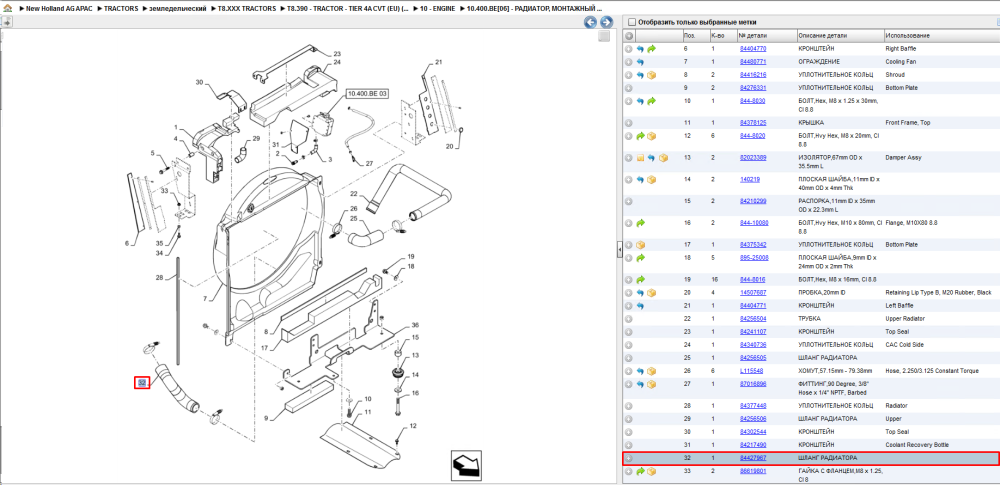Open 10 - ENGINE breadcrumb level

coord(438,9)
